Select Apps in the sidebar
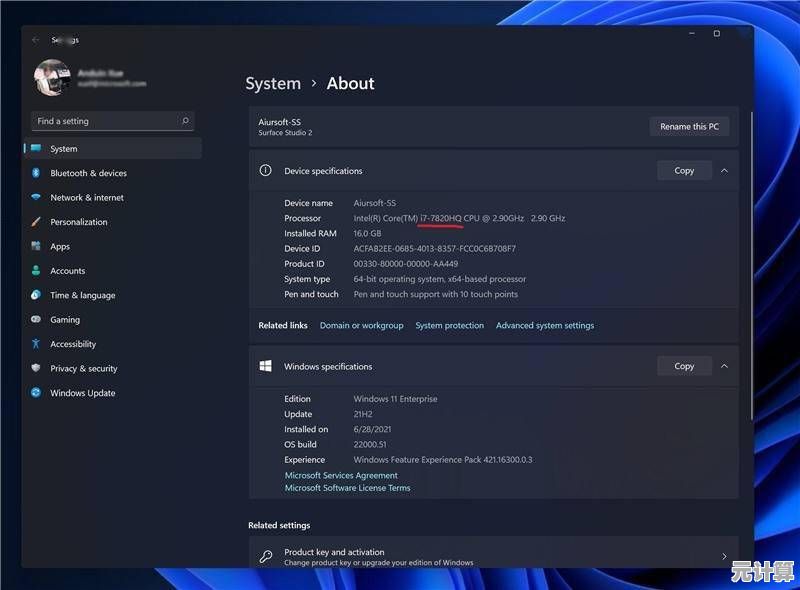The height and width of the screenshot is (590, 800). [x=113, y=247]
